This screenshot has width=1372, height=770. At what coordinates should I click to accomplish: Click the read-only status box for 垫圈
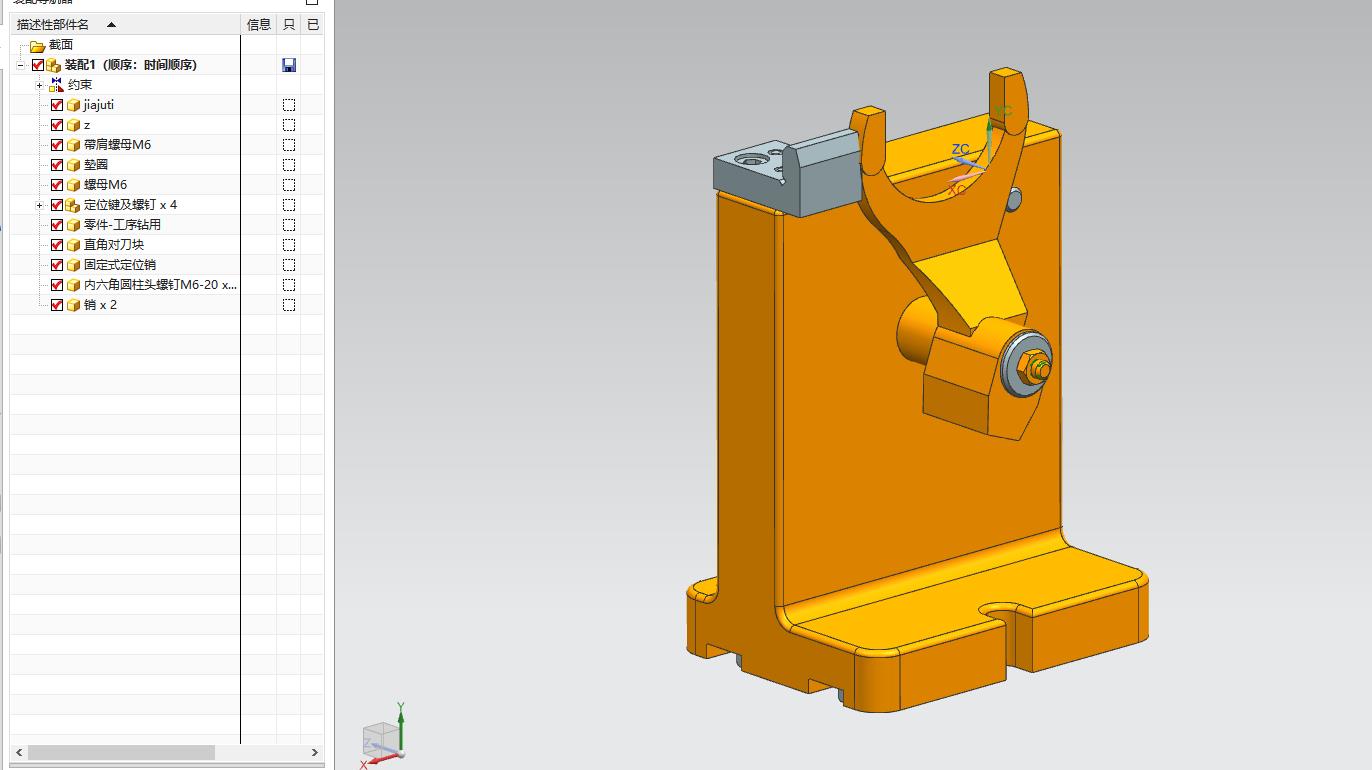[x=289, y=165]
